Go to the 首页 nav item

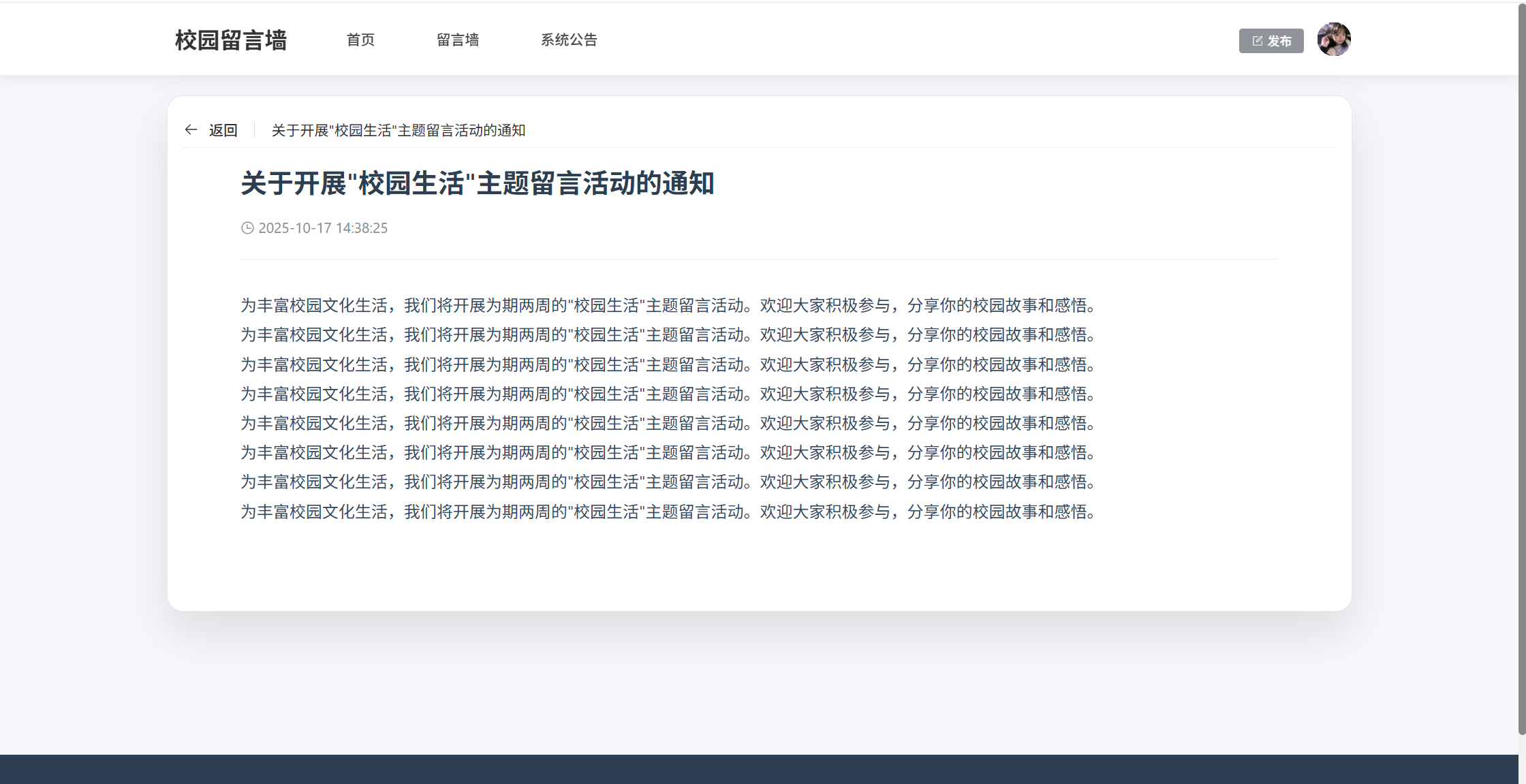(x=360, y=40)
